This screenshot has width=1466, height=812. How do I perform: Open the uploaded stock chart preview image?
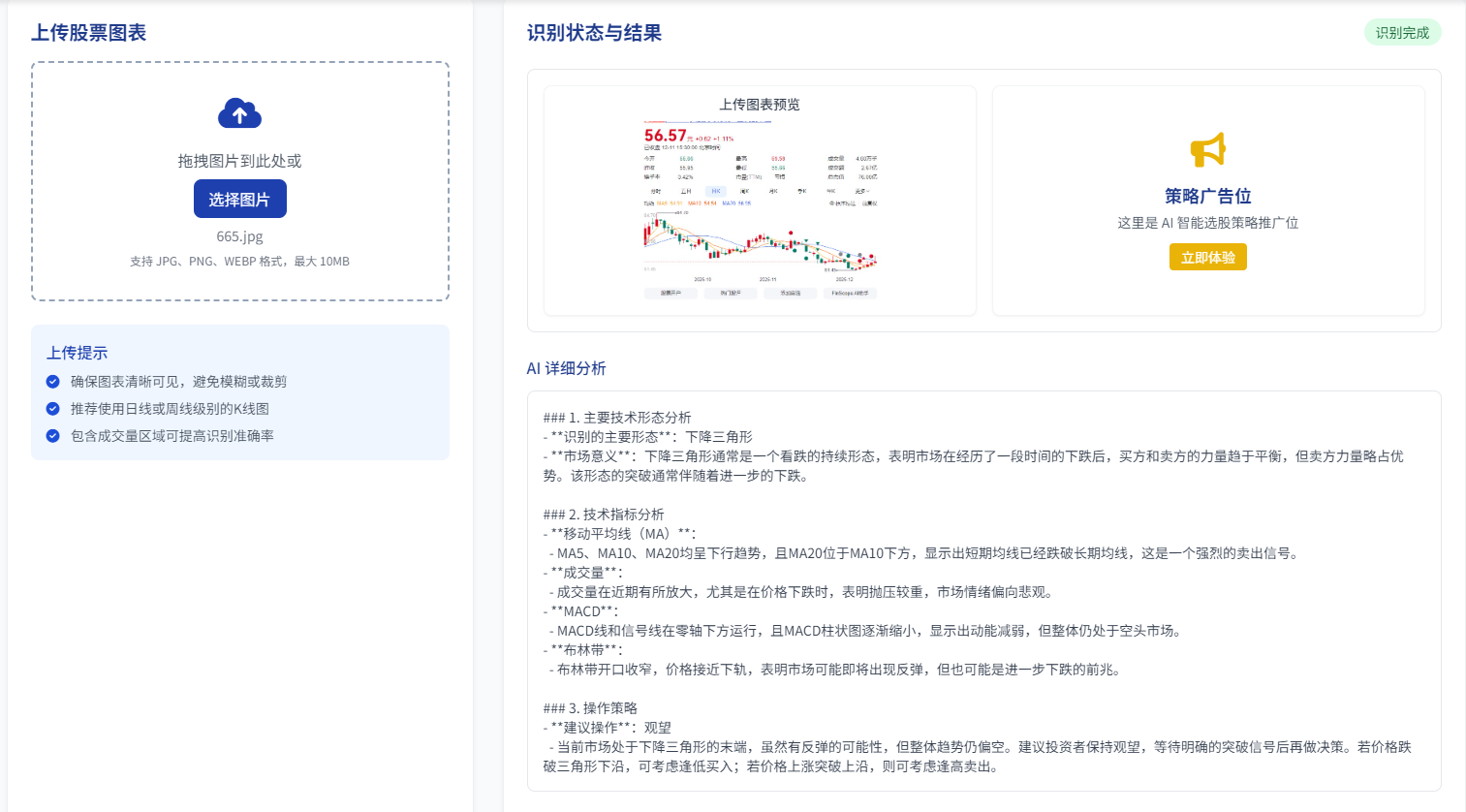(760, 213)
